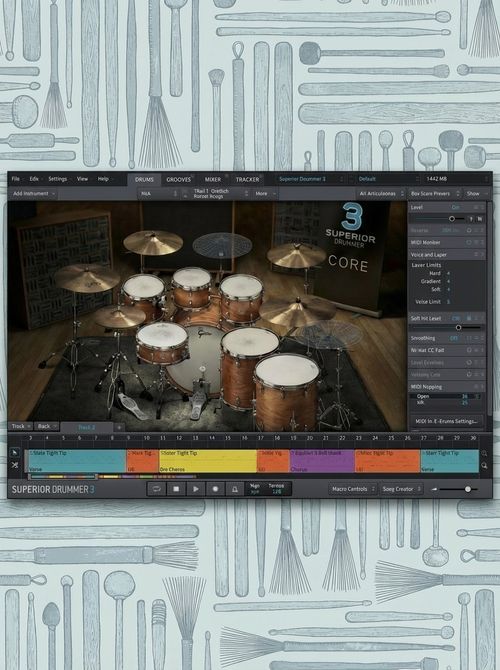Zoom in on the song track

pos(485,453)
